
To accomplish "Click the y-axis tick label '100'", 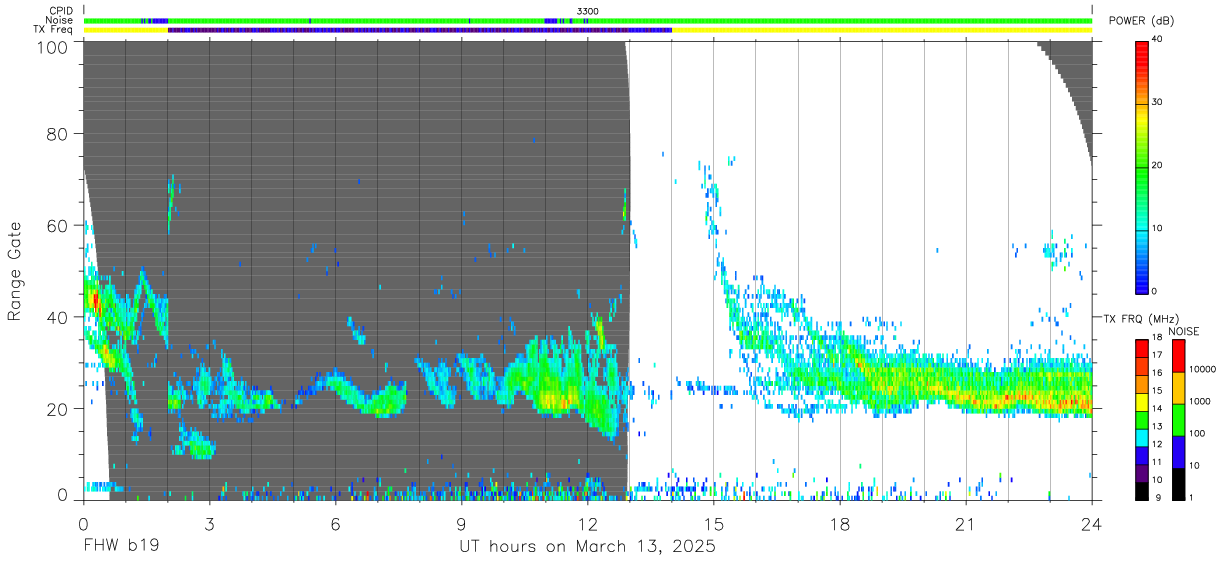I will tap(52, 47).
